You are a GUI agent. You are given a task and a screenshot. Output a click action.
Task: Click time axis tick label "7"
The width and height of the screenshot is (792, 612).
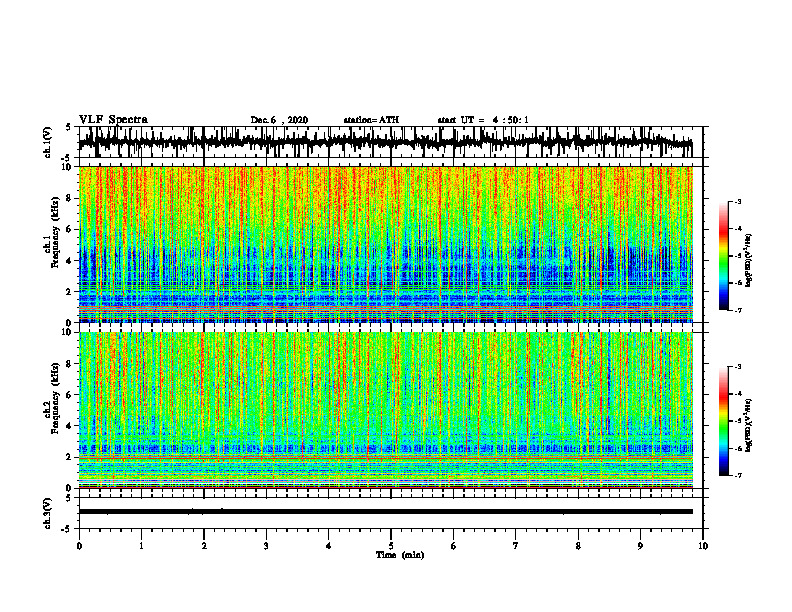(x=516, y=546)
